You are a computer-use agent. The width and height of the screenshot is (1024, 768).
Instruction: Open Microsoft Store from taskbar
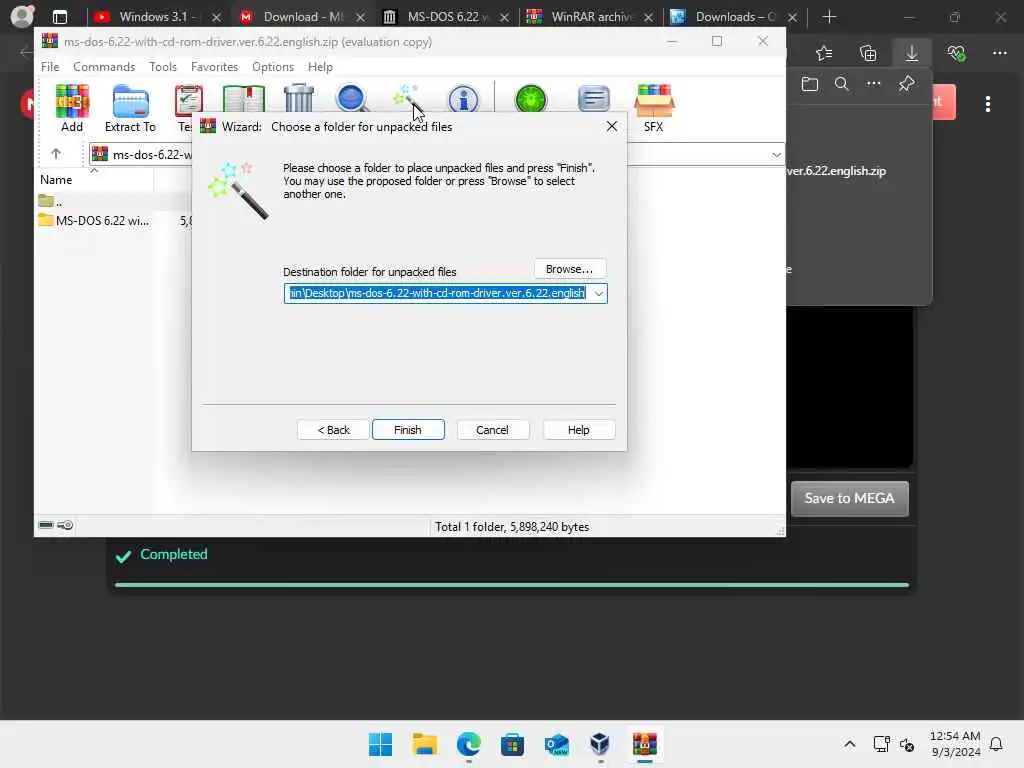coord(512,744)
